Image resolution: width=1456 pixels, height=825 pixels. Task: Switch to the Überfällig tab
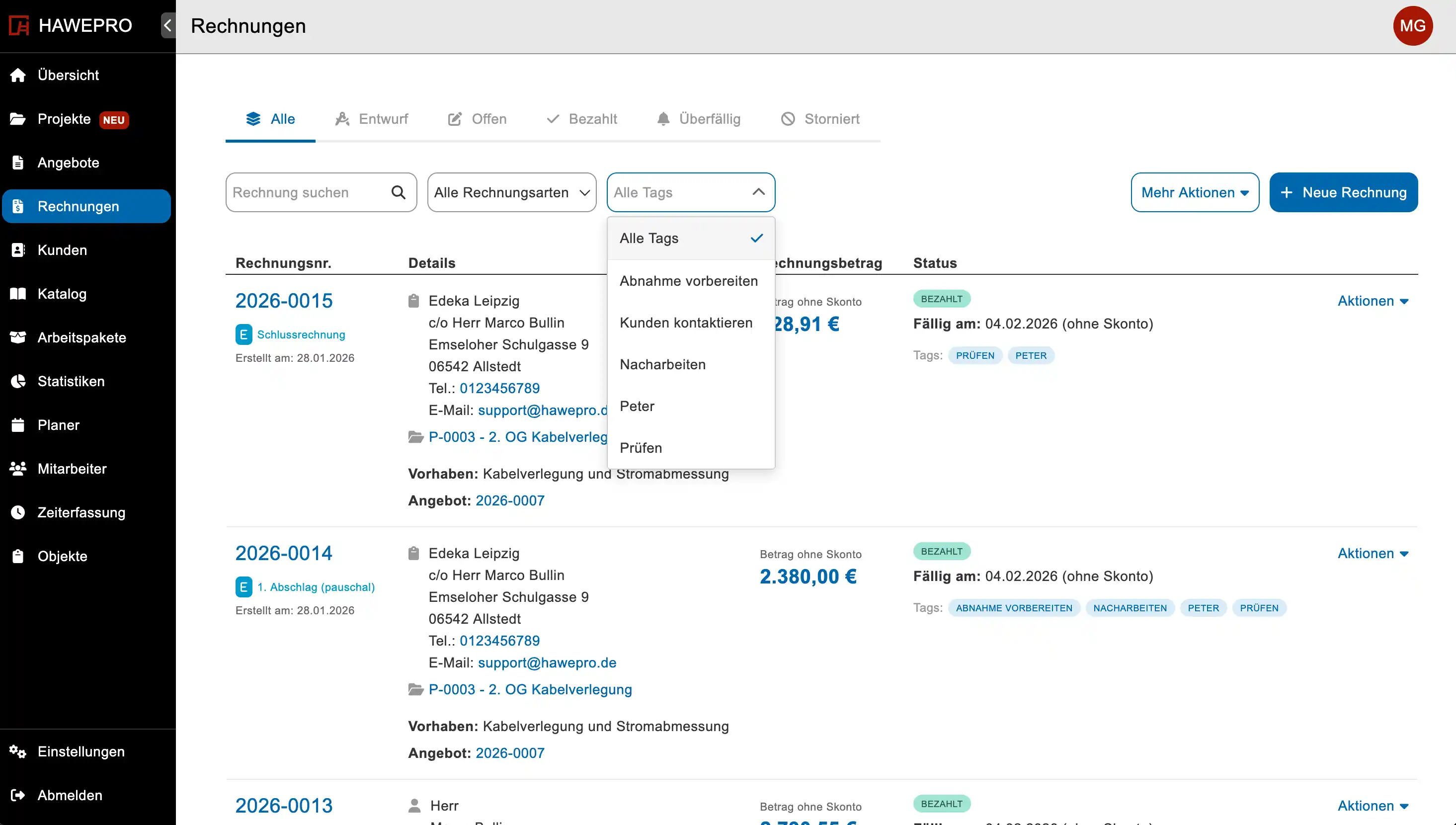click(x=698, y=119)
